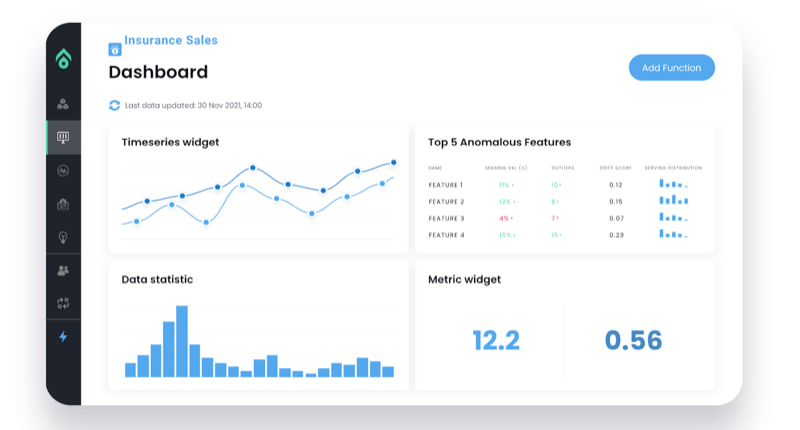Image resolution: width=800 pixels, height=430 pixels.
Task: Open the sync cycle icon in sidebar
Action: pyautogui.click(x=63, y=303)
